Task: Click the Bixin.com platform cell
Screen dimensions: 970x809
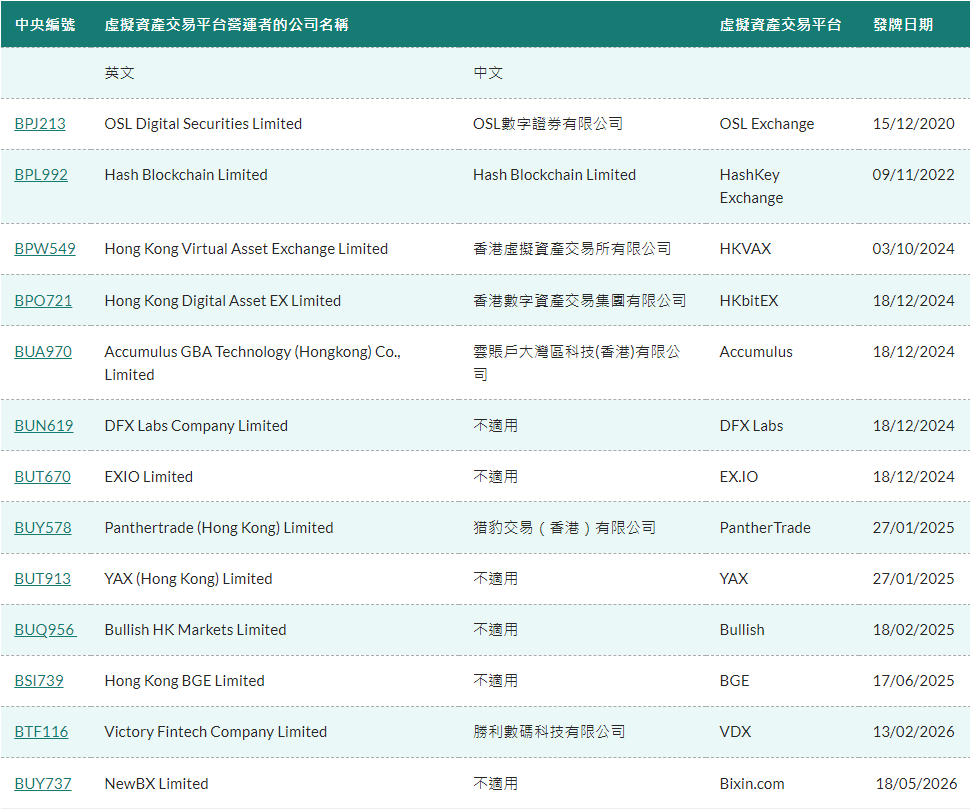Action: coord(752,784)
